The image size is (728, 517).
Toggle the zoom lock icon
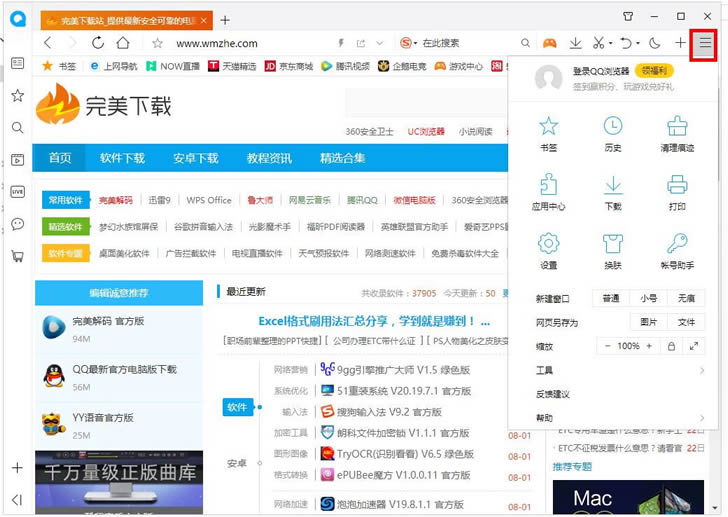click(671, 346)
